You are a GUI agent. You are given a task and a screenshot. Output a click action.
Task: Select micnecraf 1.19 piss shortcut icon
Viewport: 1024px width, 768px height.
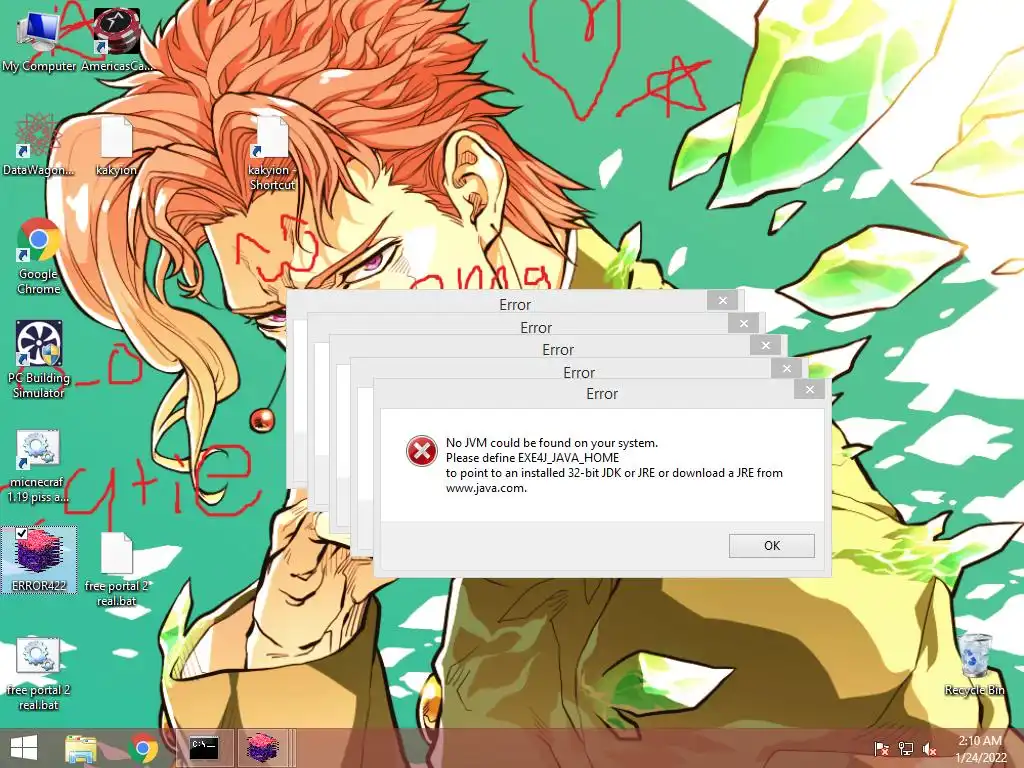[39, 465]
